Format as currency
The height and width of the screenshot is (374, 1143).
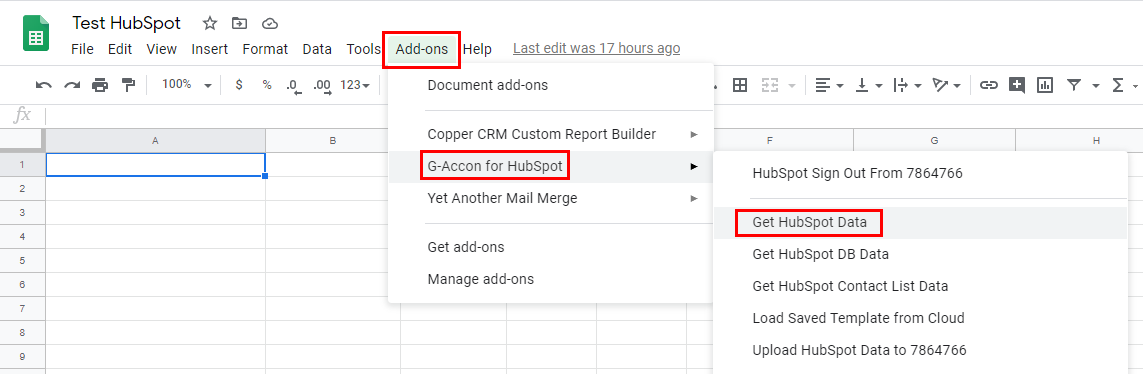point(239,85)
